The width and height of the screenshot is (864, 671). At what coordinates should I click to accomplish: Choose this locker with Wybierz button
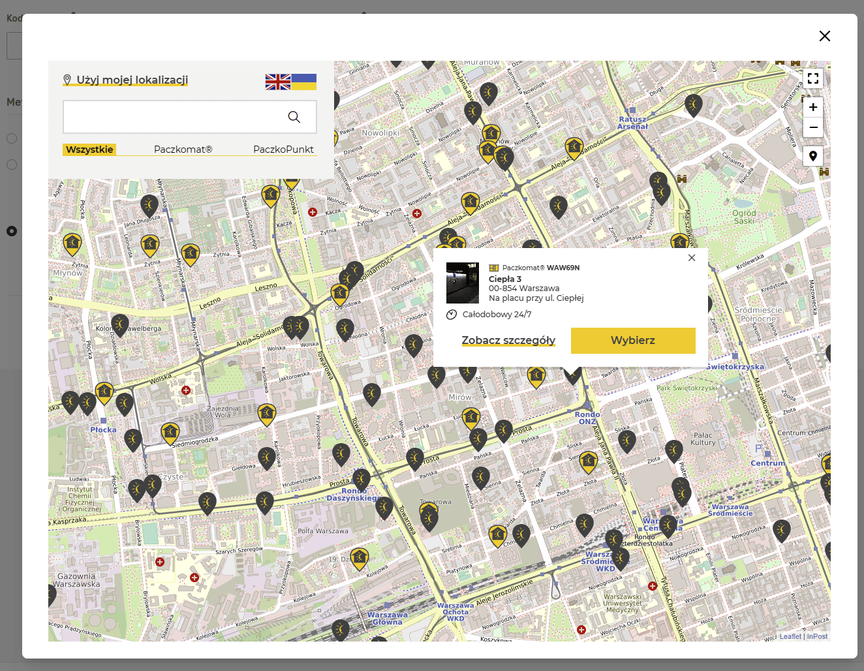[633, 340]
